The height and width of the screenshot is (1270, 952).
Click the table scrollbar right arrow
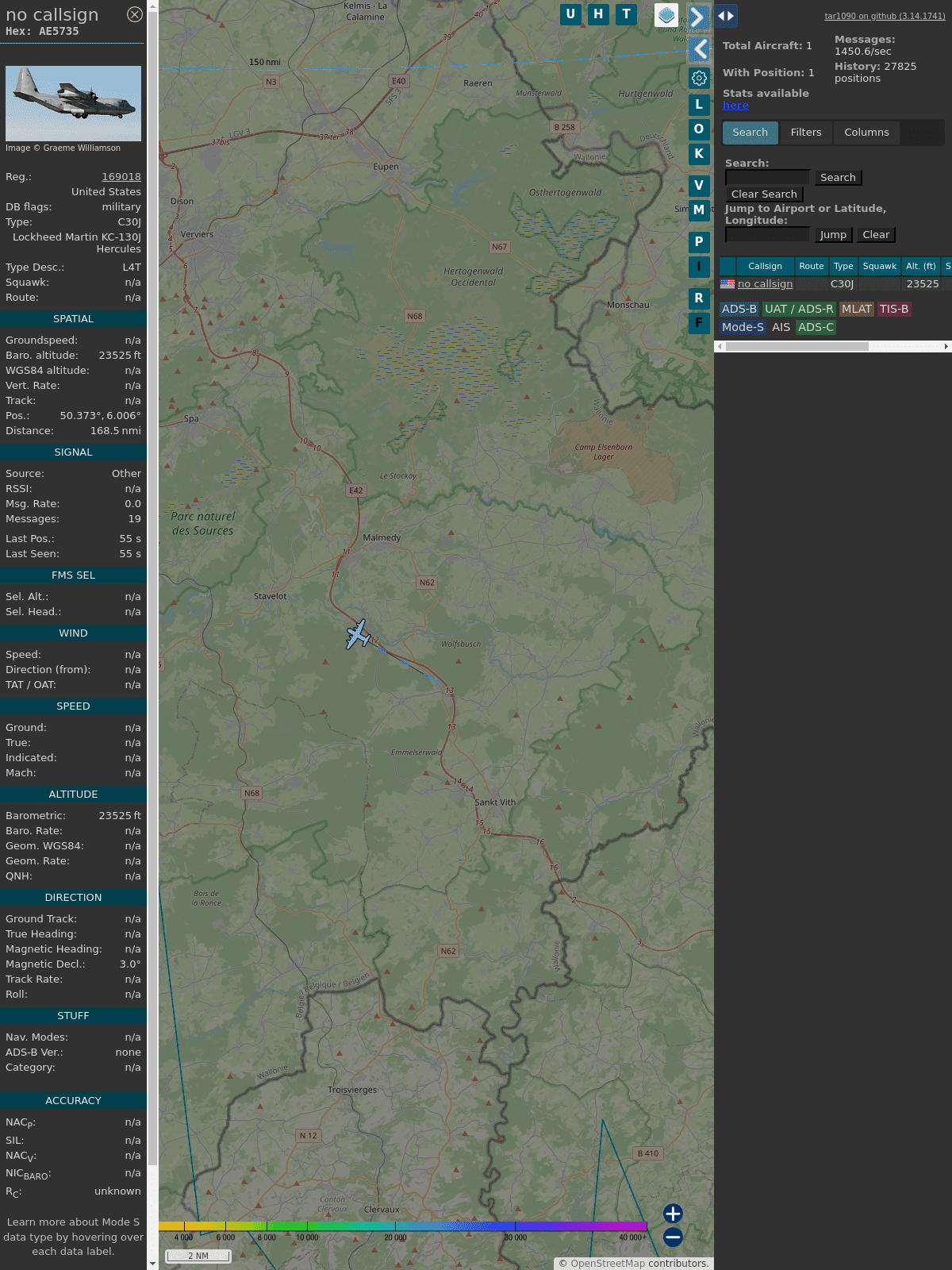click(946, 346)
